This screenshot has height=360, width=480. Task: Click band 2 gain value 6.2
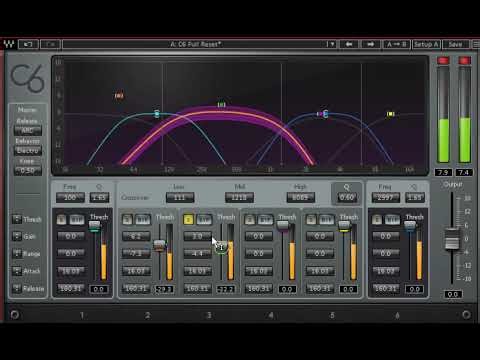point(136,236)
